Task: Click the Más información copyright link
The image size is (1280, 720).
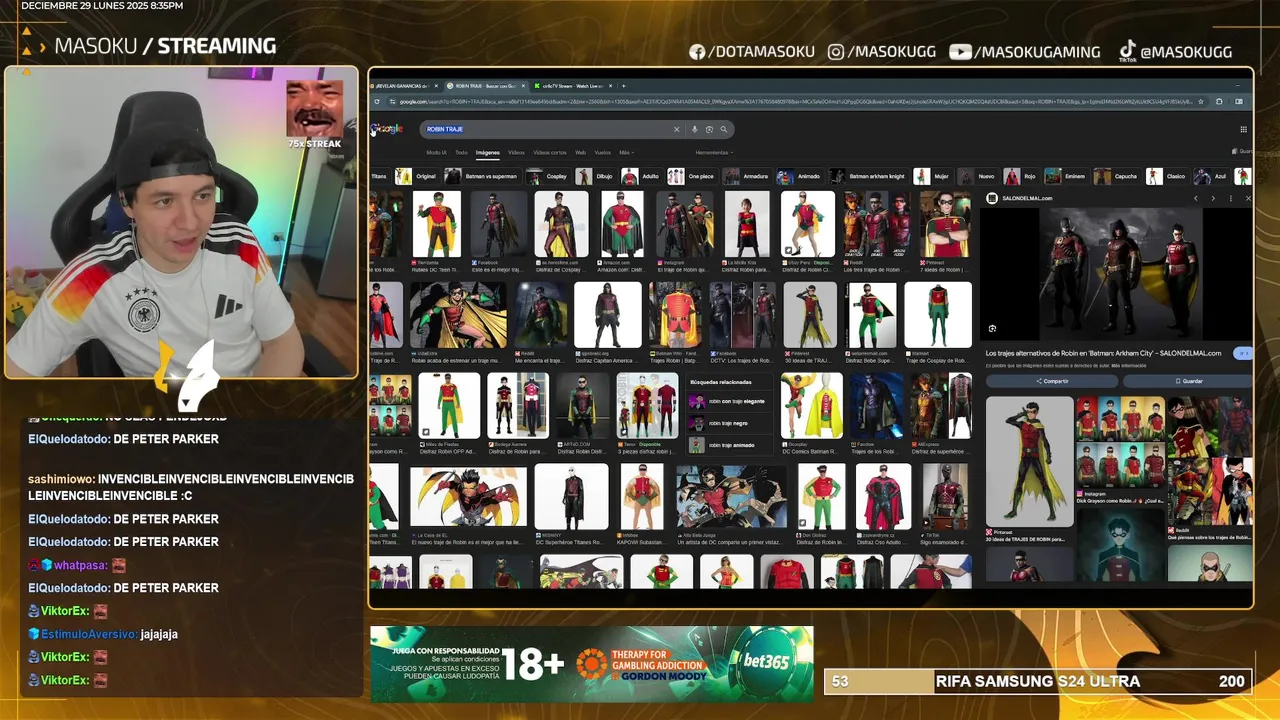Action: point(1129,366)
